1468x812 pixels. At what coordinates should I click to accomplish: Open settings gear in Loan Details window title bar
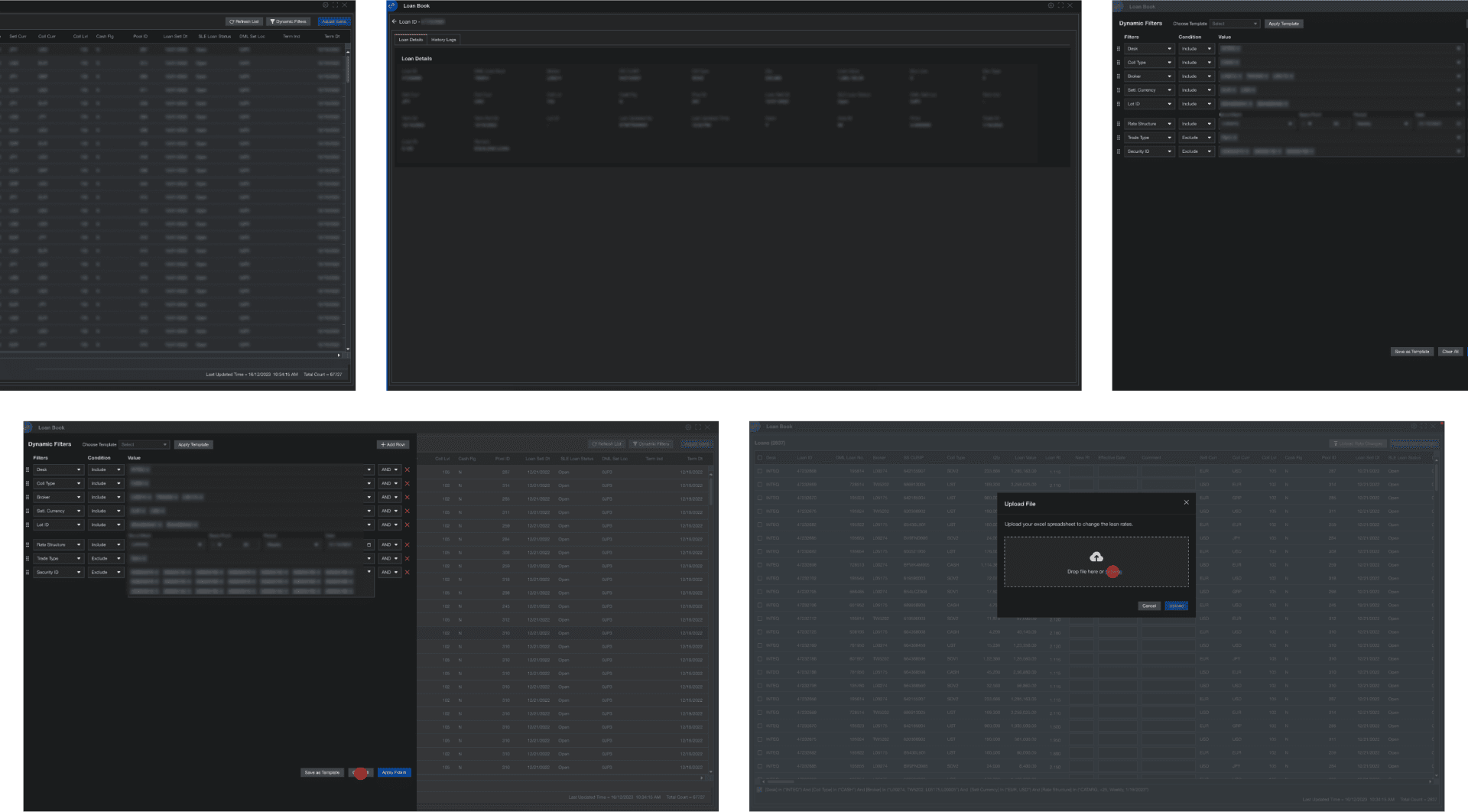[x=1051, y=5]
